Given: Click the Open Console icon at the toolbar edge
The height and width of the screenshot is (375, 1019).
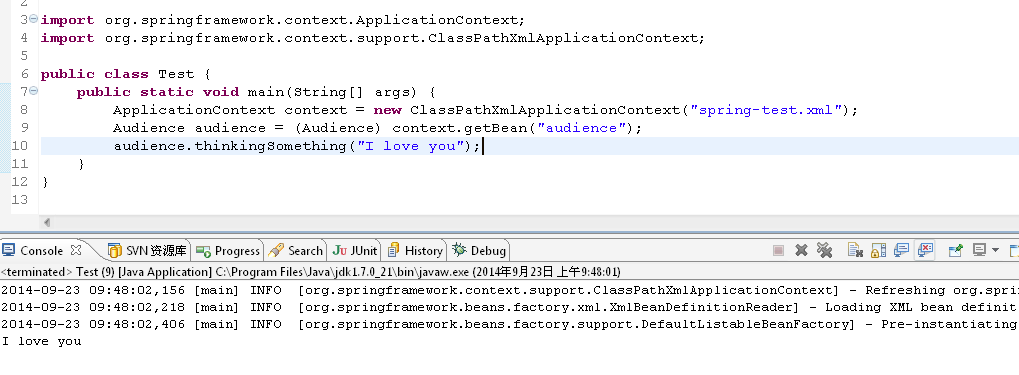Looking at the screenshot, I should 1014,250.
